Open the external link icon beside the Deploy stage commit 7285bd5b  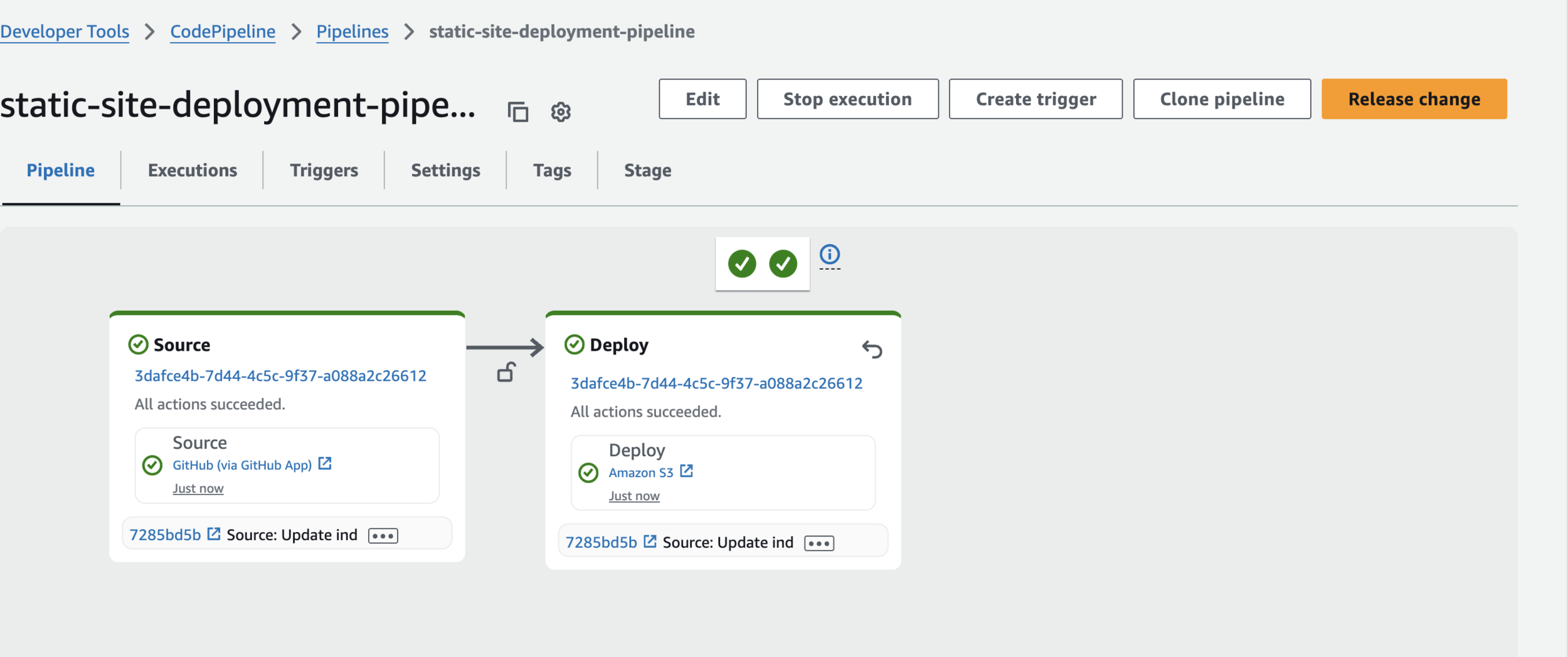[650, 542]
